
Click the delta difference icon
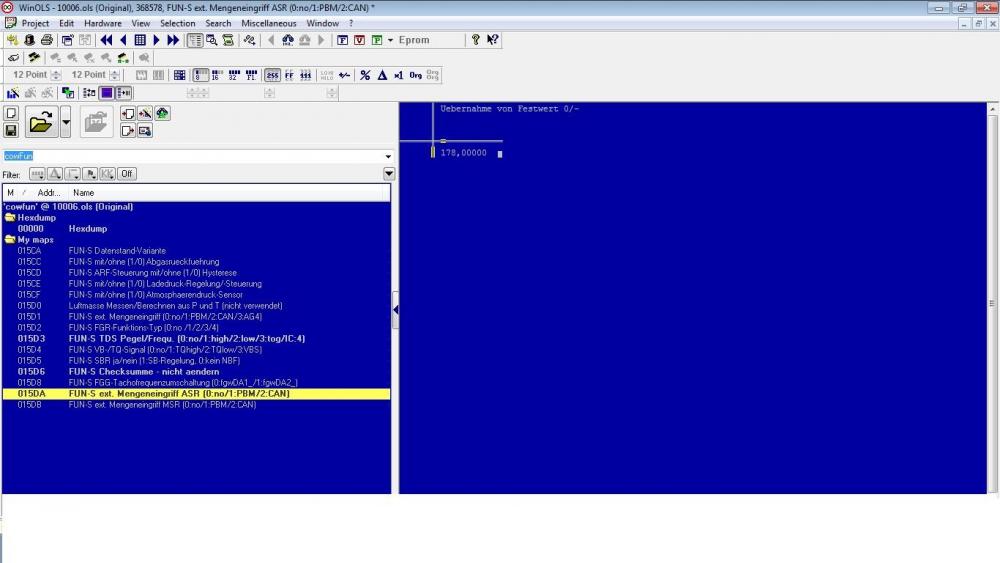(382, 75)
